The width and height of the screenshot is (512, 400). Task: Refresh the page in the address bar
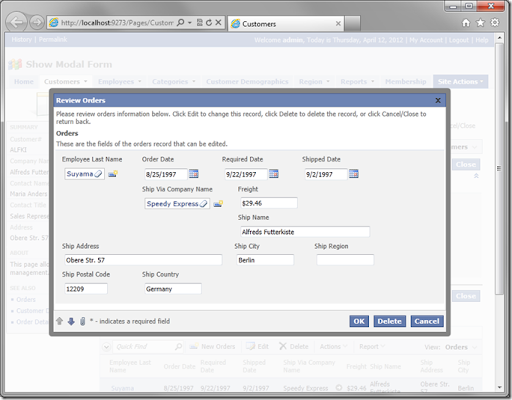point(209,23)
